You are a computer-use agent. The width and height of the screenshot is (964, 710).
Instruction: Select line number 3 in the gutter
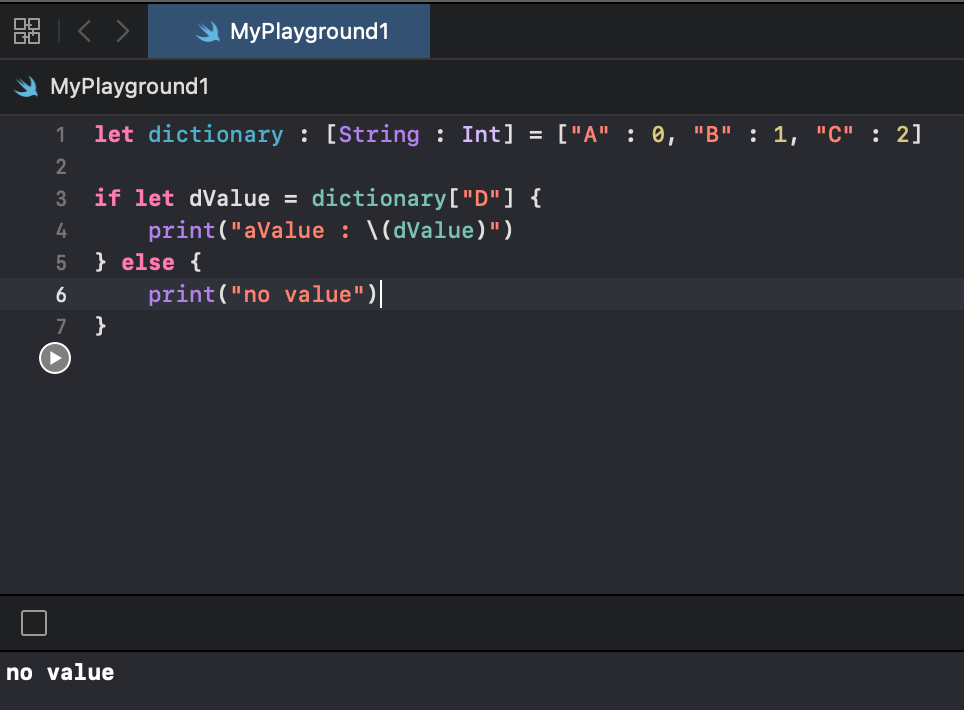(61, 199)
